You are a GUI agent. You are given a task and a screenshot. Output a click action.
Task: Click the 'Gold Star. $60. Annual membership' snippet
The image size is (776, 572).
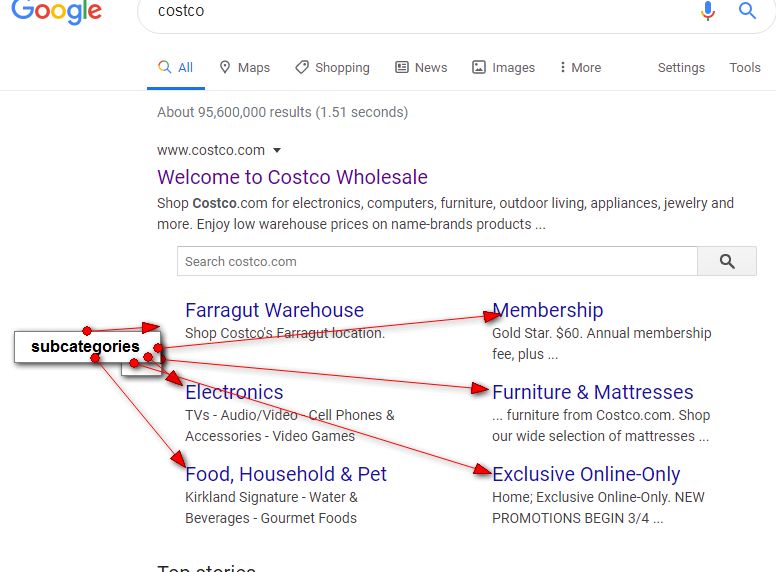click(602, 333)
